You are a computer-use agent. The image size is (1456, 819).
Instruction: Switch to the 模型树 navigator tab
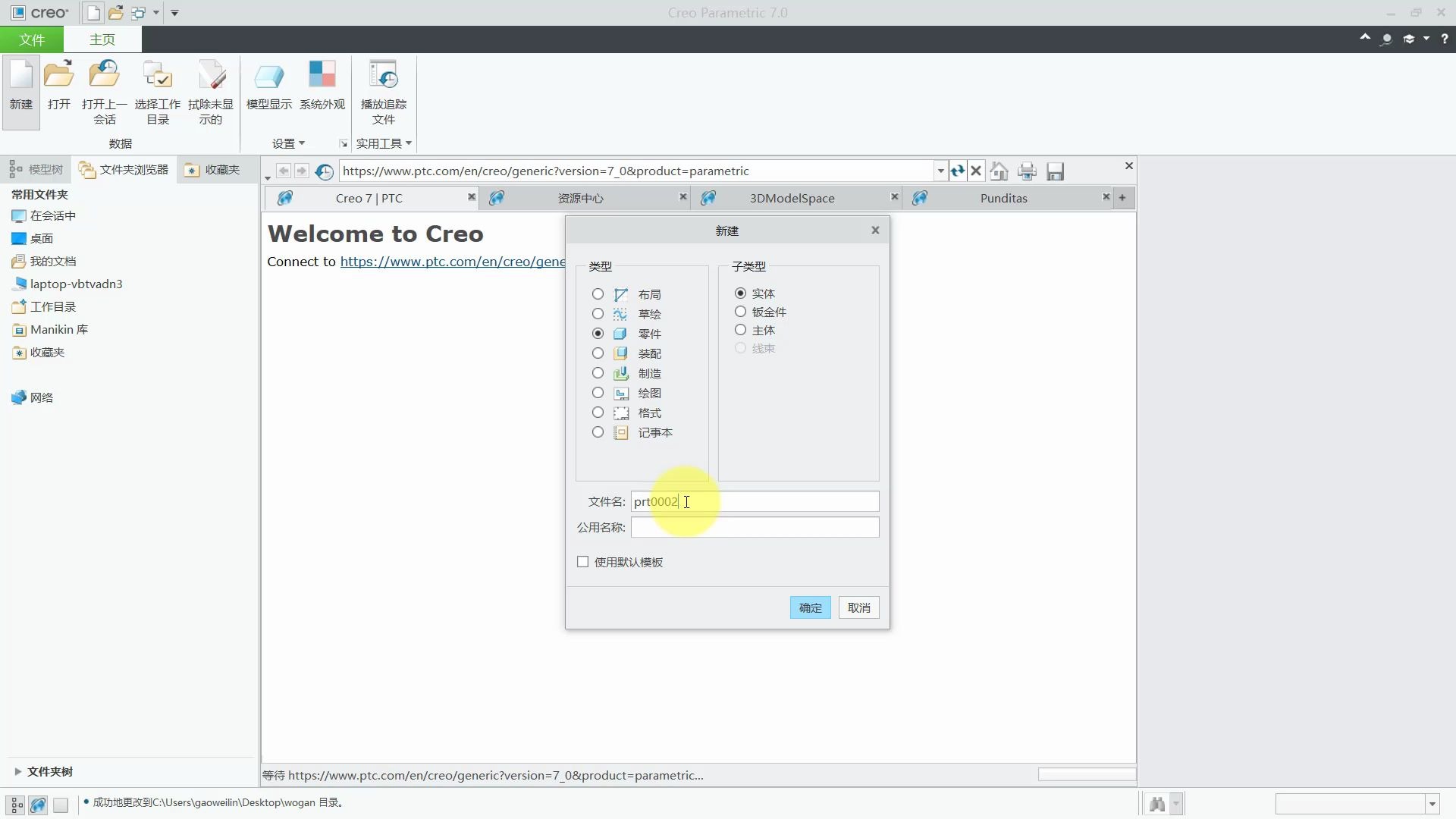pos(36,170)
